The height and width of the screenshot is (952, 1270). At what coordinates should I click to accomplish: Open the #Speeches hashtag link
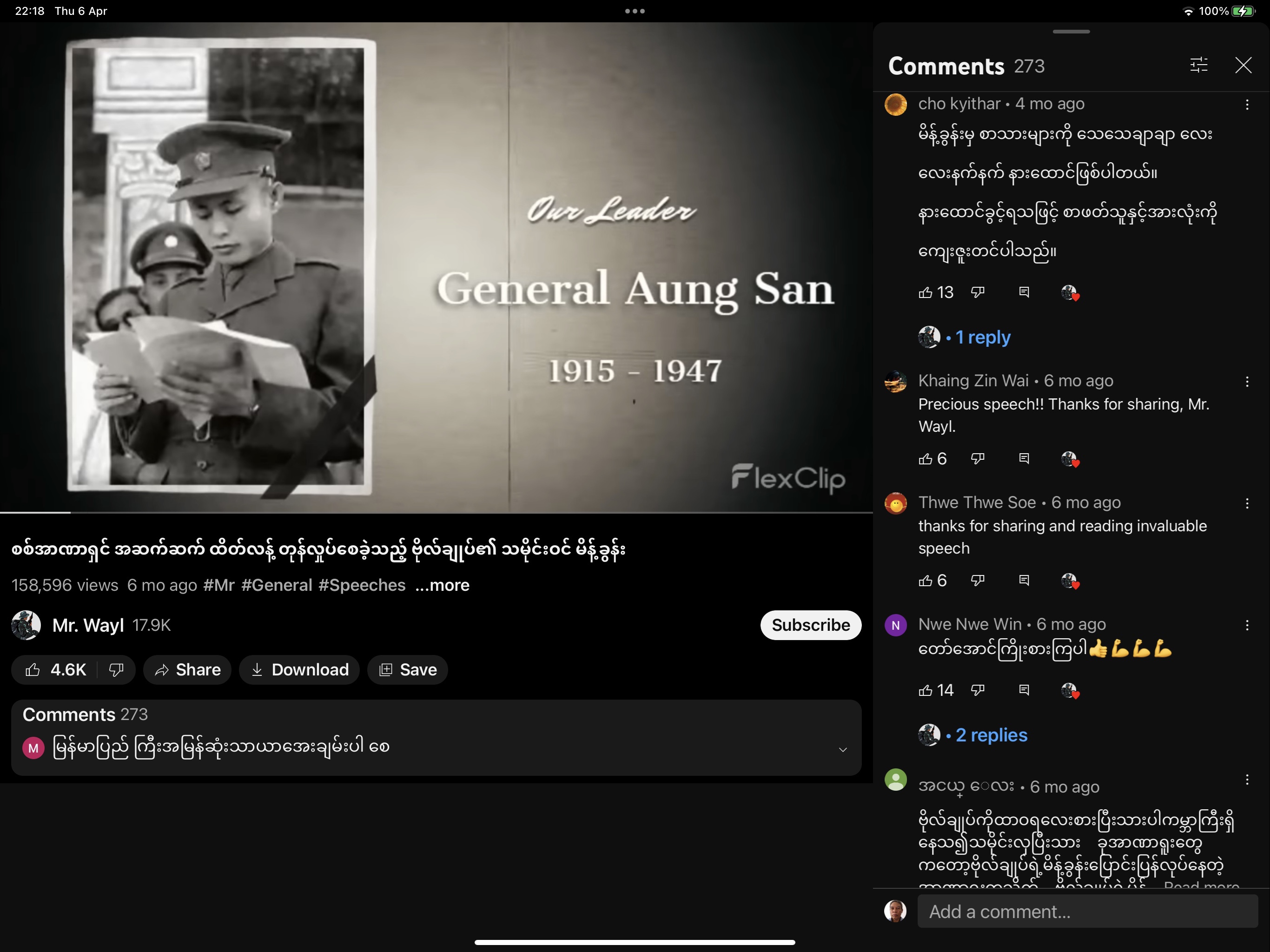[x=362, y=585]
